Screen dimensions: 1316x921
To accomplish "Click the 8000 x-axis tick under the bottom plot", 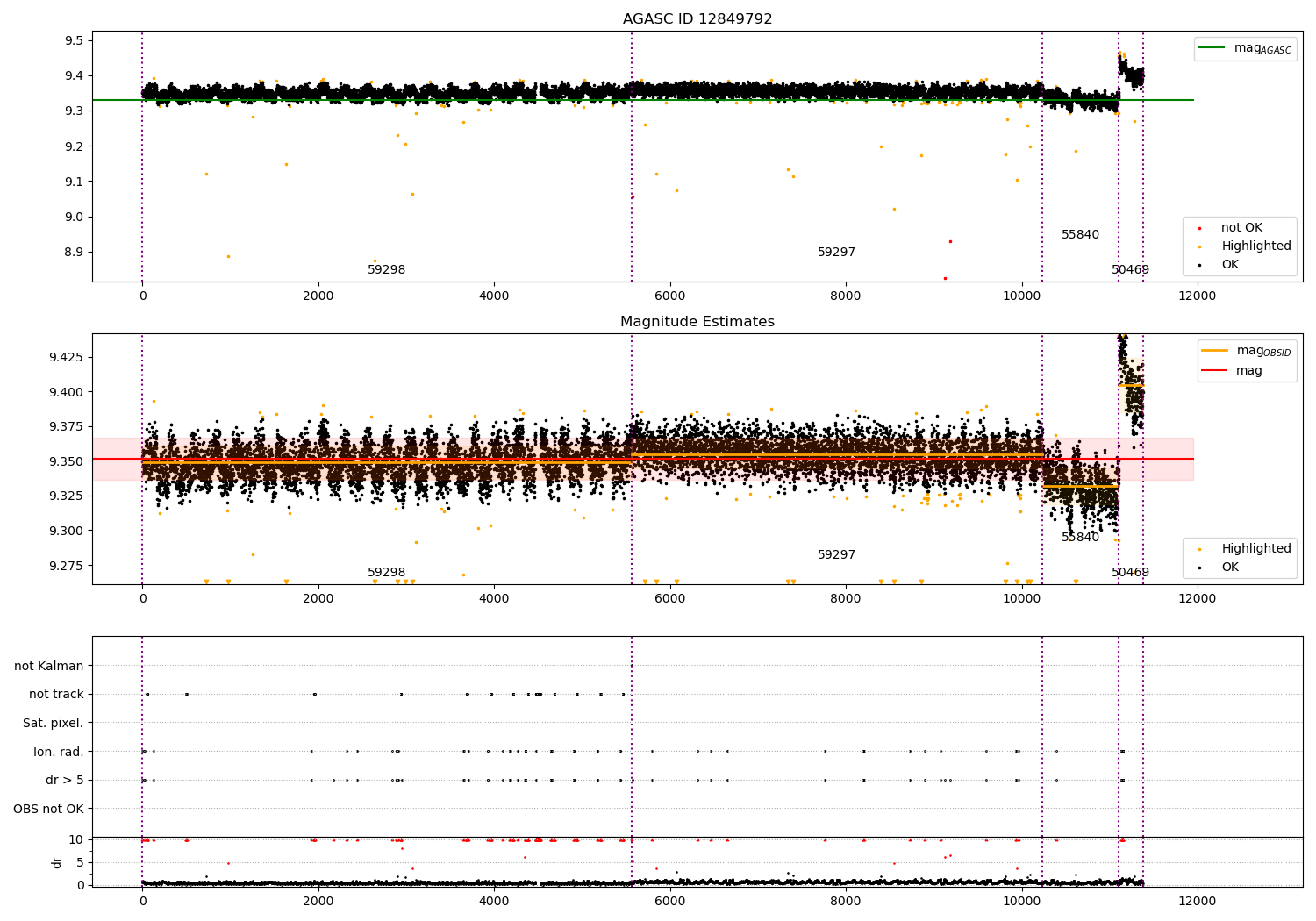I will [846, 902].
